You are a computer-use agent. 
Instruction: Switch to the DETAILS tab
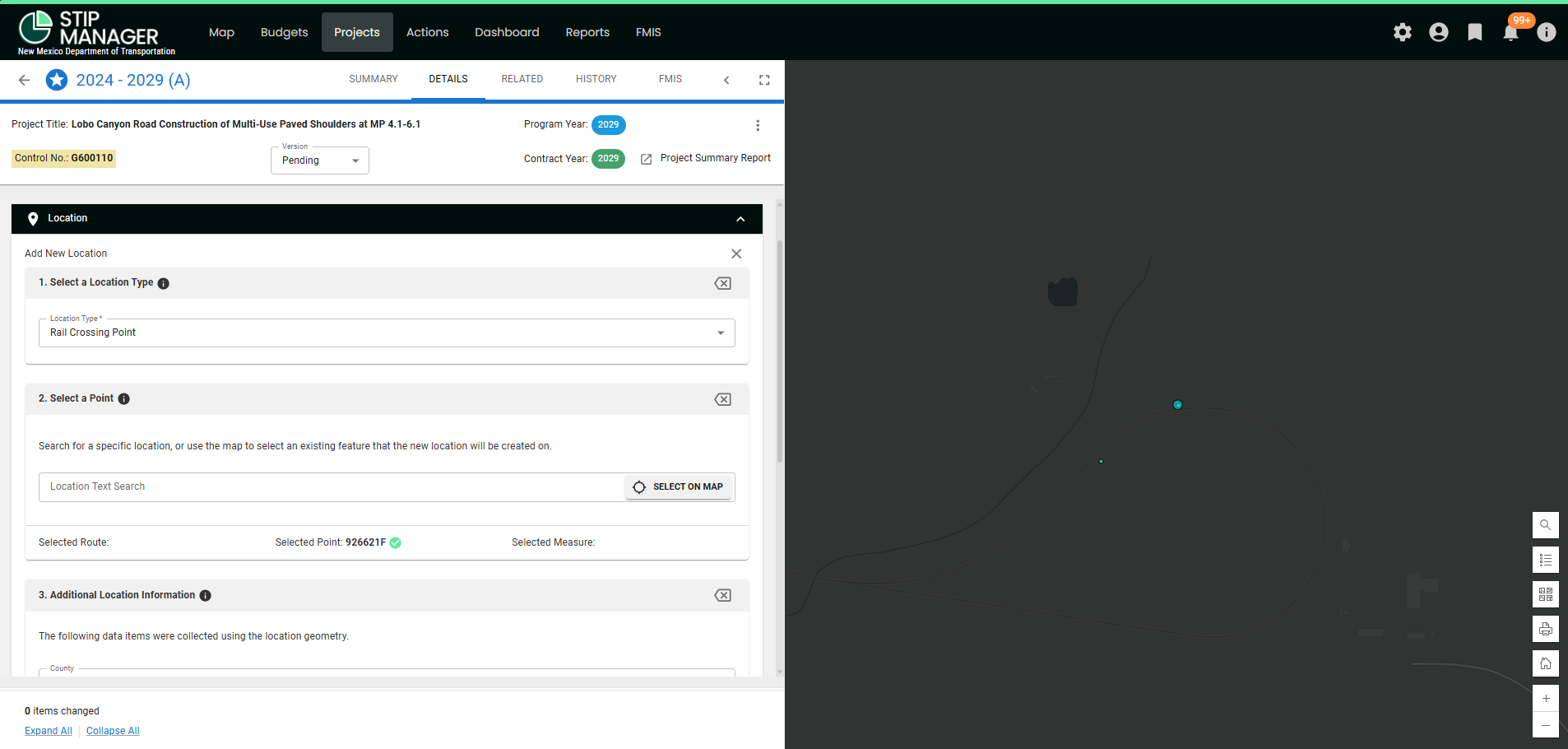click(448, 79)
